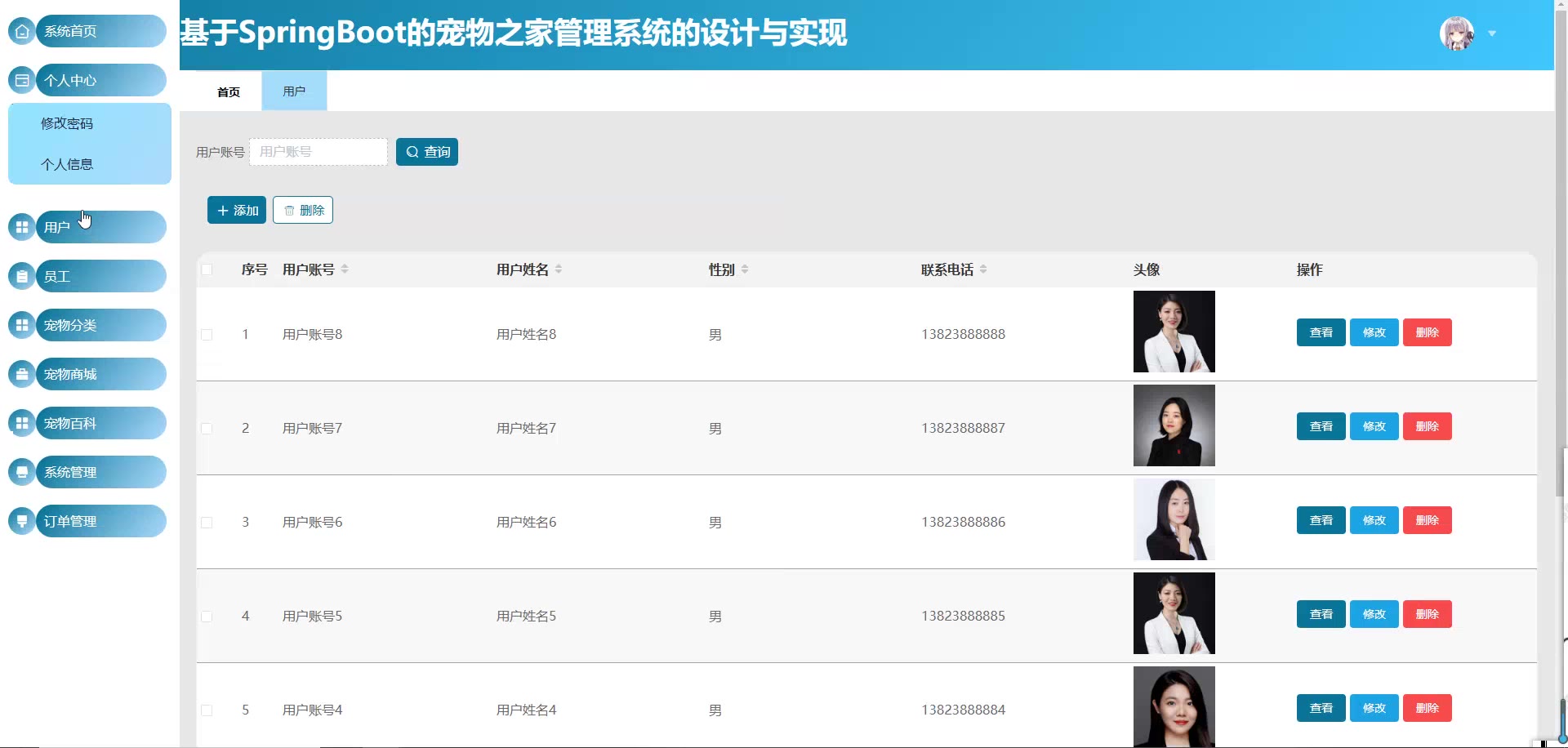Image resolution: width=1568 pixels, height=748 pixels.
Task: Expand the 订单管理 sidebar menu
Action: click(101, 521)
